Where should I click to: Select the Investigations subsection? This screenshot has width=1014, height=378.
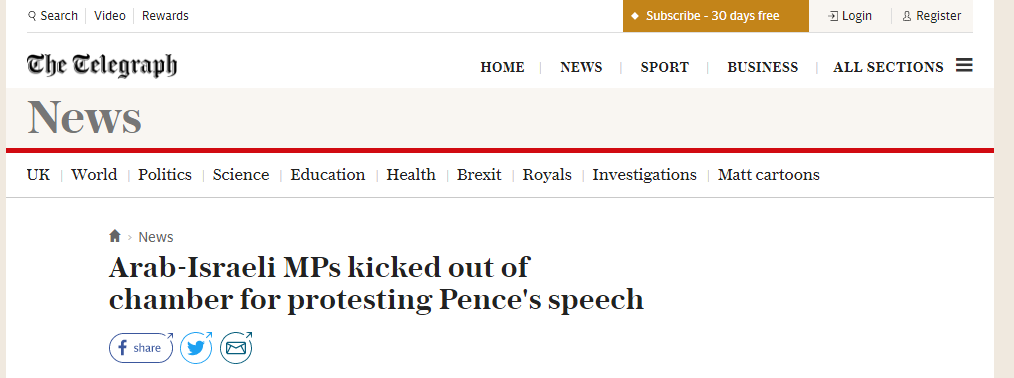pyautogui.click(x=645, y=174)
